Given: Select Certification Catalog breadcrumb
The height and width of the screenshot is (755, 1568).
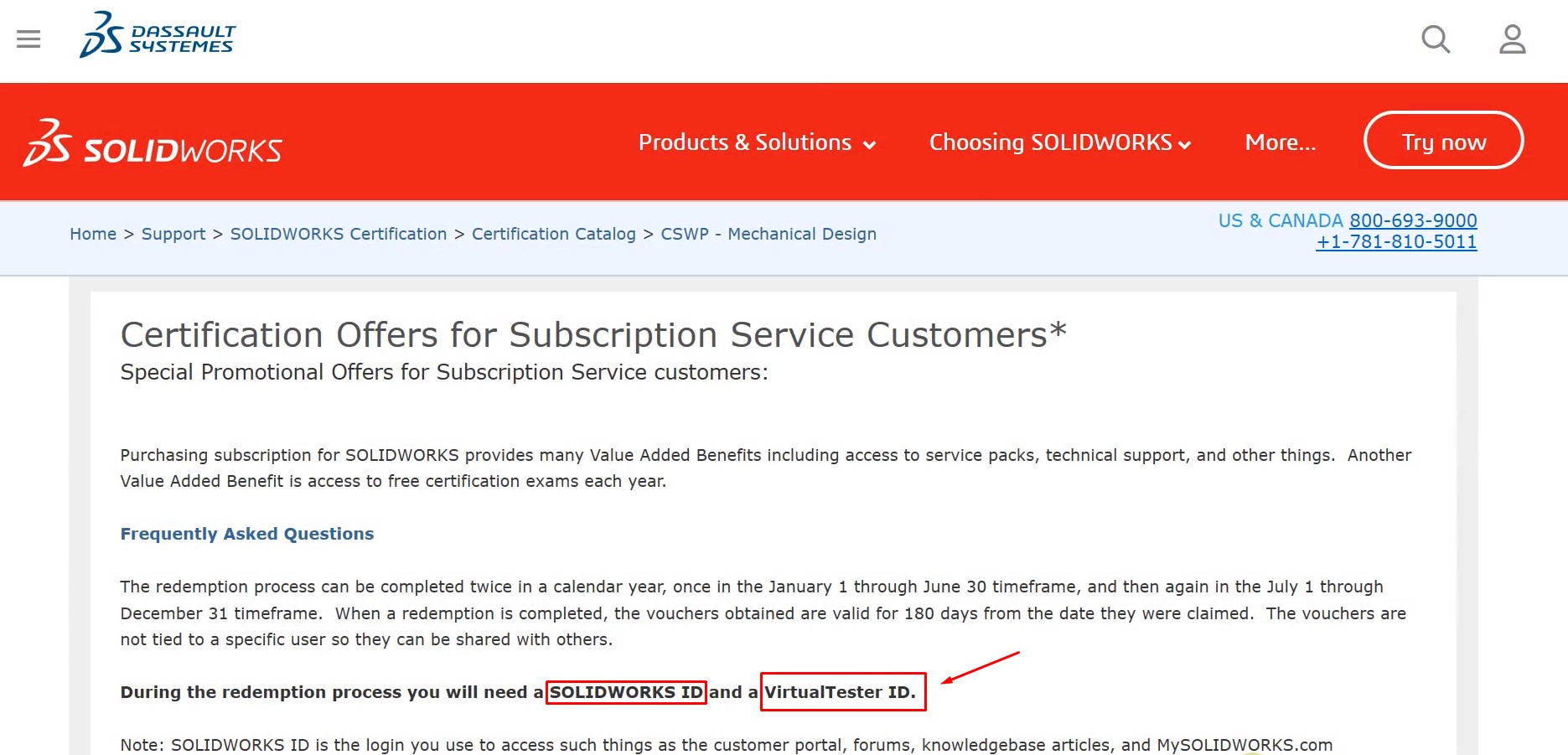Looking at the screenshot, I should [x=553, y=234].
